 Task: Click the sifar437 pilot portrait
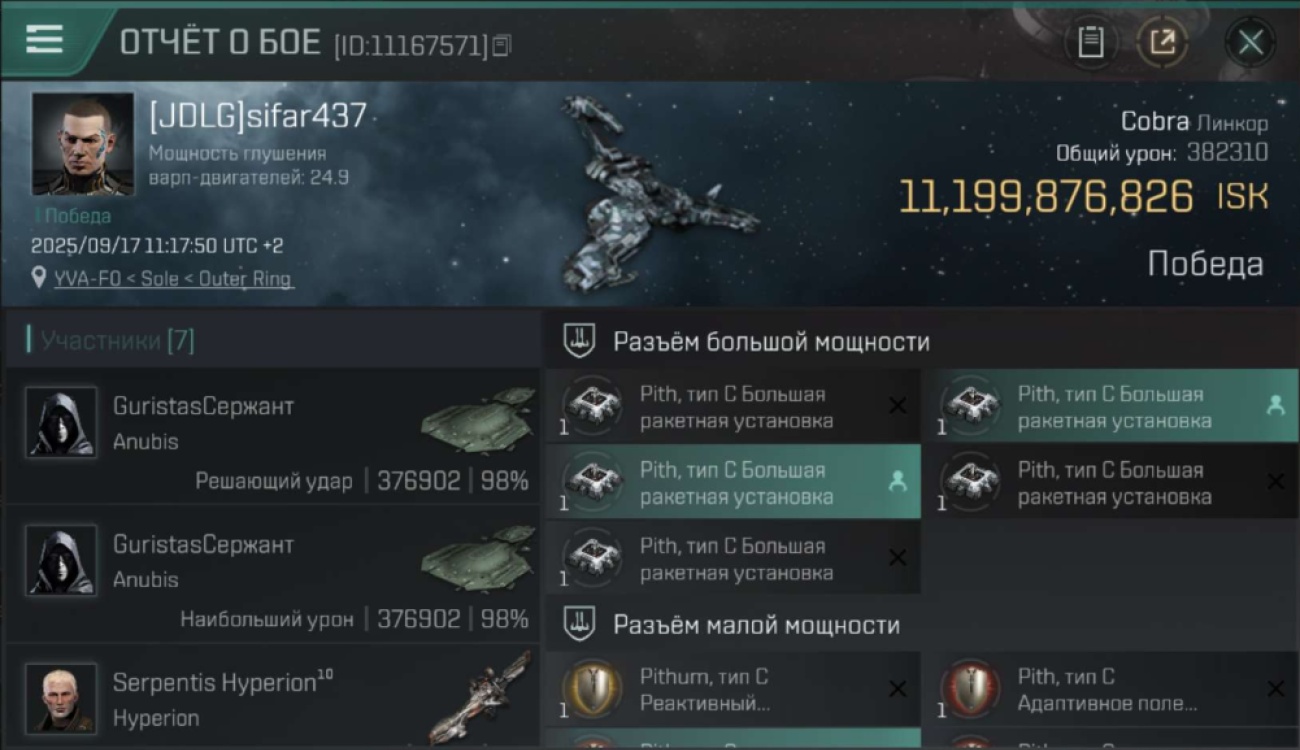pos(82,144)
